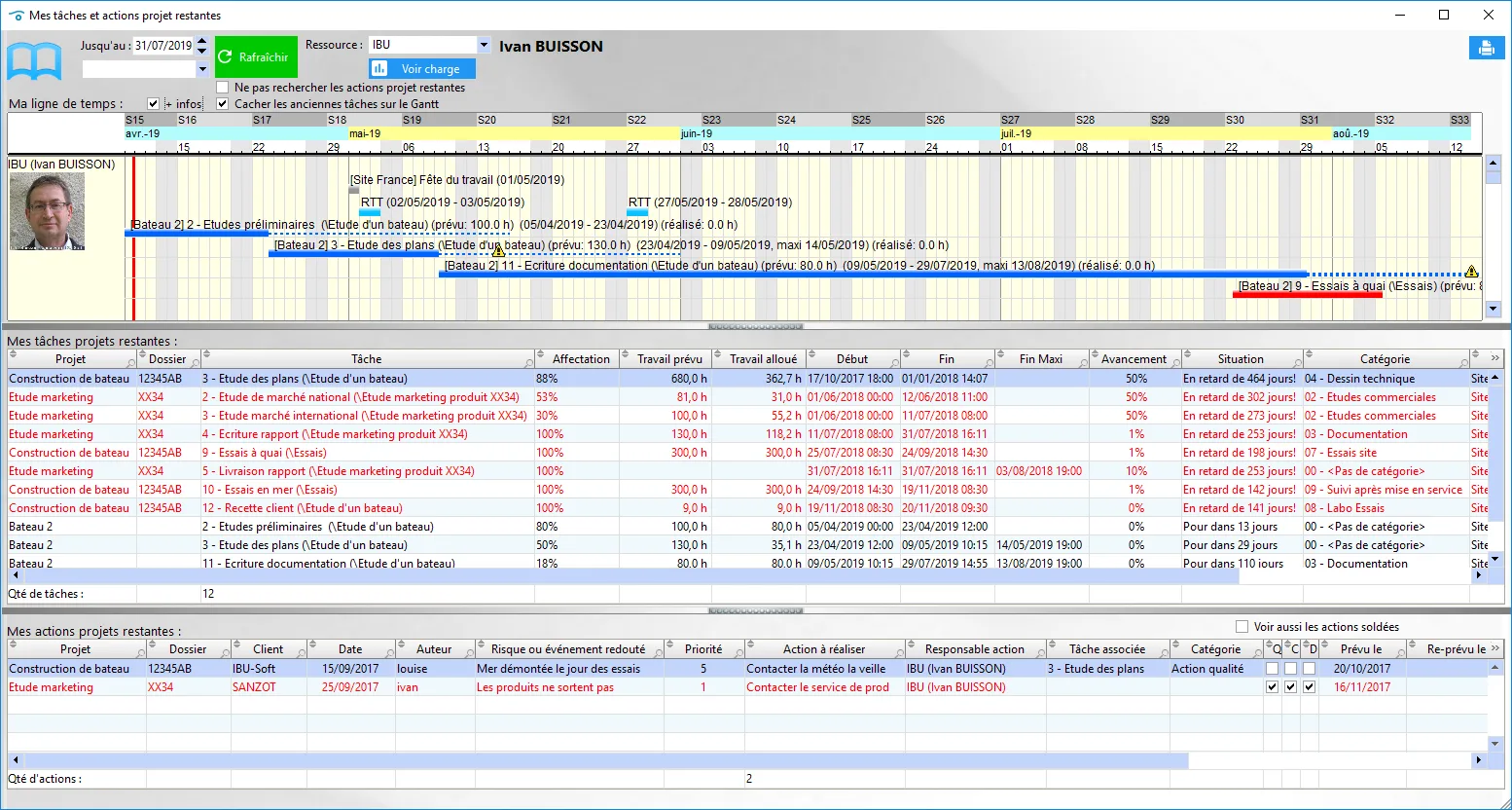
Task: Select task row '12 - Recette client'
Action: pyautogui.click(x=747, y=508)
